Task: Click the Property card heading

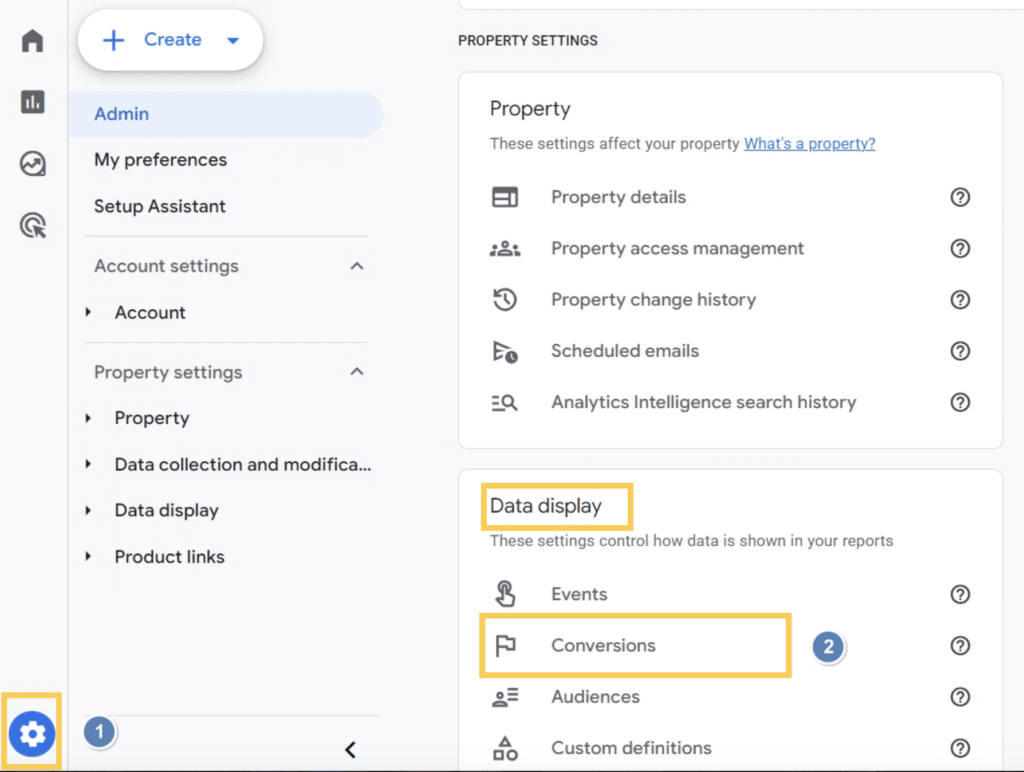Action: 530,109
